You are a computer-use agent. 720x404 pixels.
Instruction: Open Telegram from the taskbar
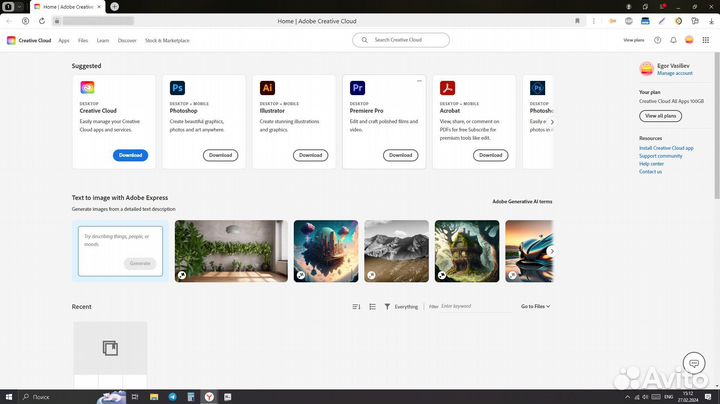click(173, 397)
